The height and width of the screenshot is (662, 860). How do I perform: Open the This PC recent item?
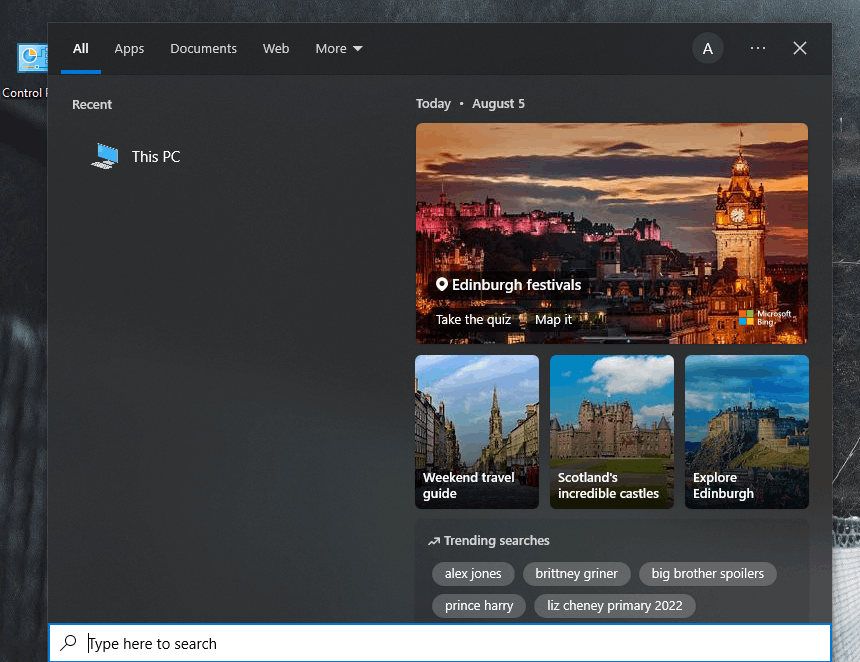coord(136,156)
